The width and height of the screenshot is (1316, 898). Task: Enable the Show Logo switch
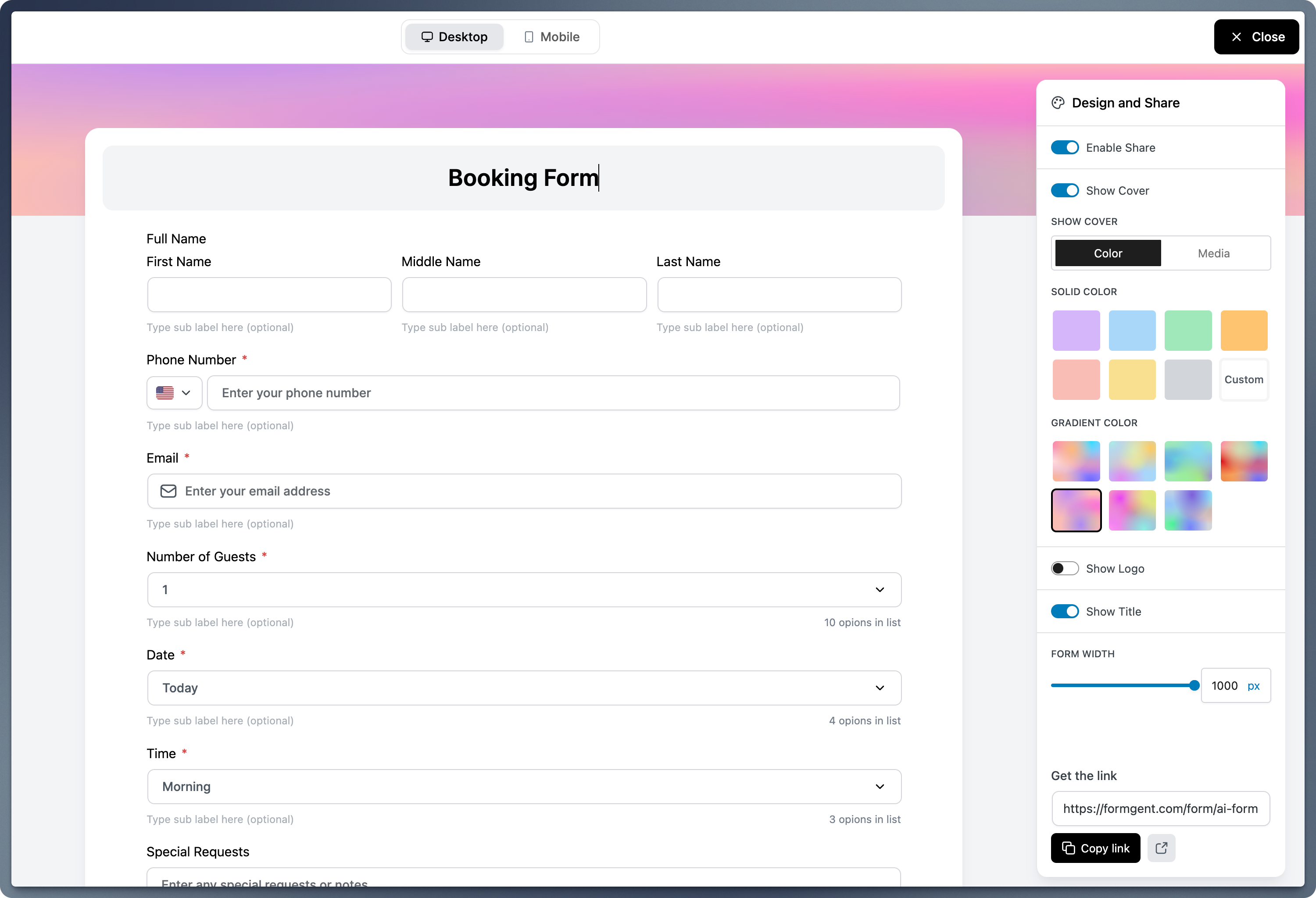1065,569
